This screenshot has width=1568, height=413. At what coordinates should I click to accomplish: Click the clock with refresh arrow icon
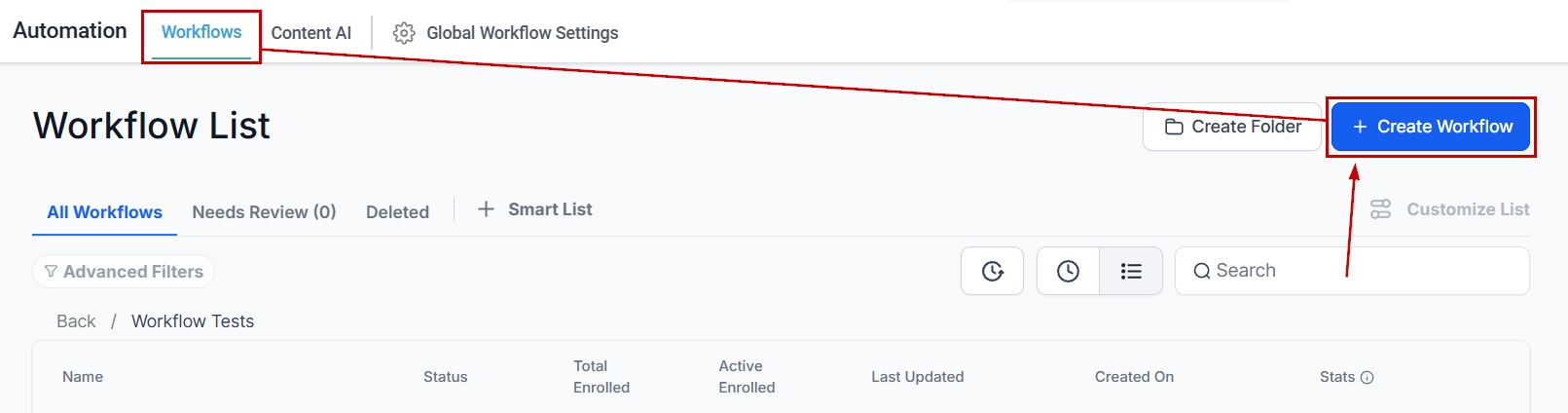(992, 271)
